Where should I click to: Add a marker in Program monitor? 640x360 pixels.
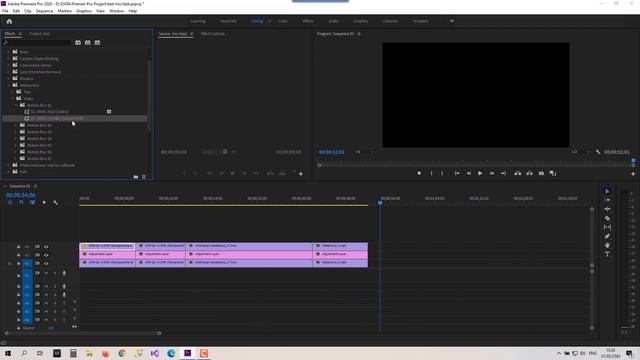pos(419,173)
